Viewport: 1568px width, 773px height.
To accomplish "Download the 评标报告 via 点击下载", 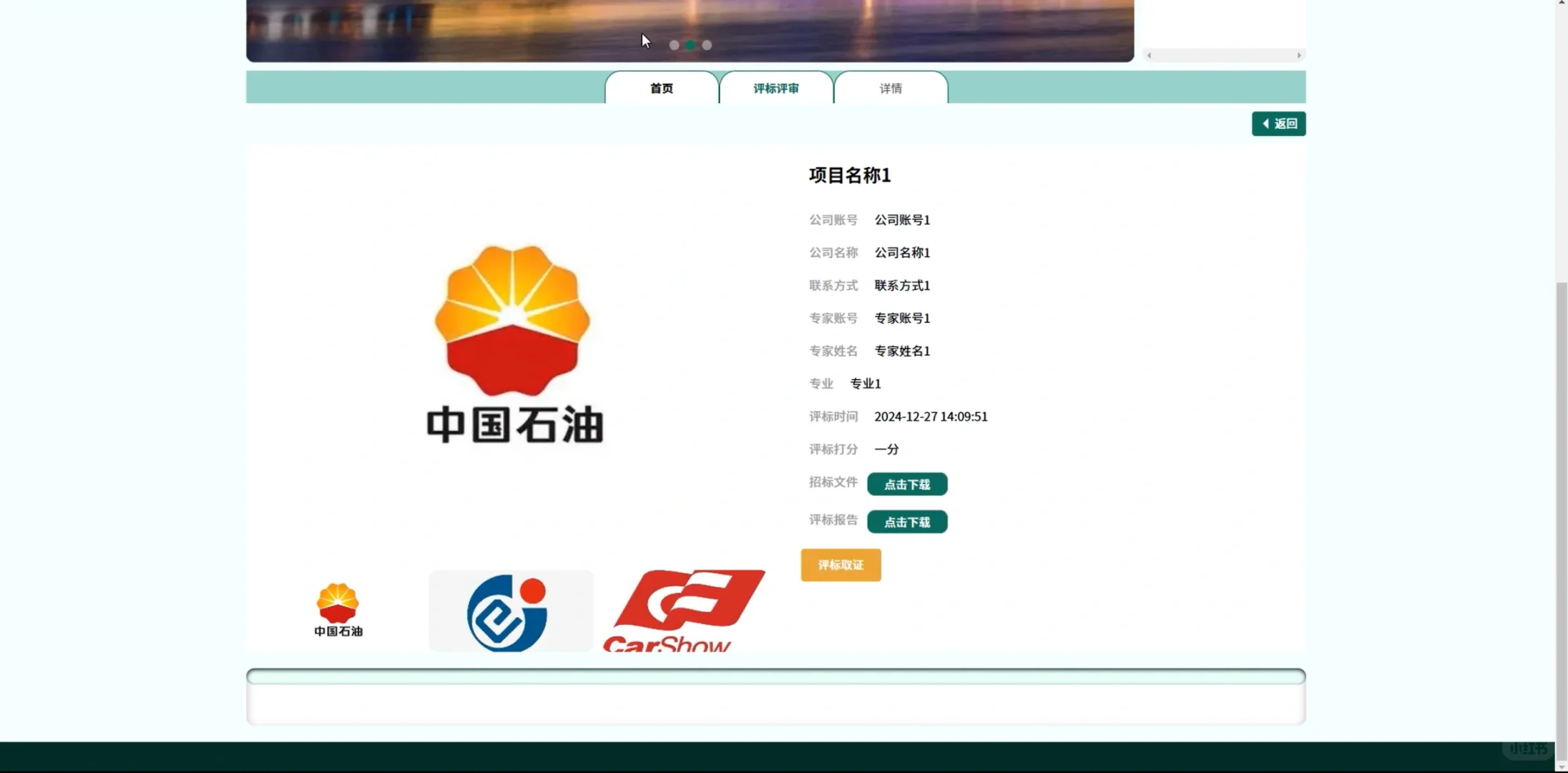I will (906, 522).
